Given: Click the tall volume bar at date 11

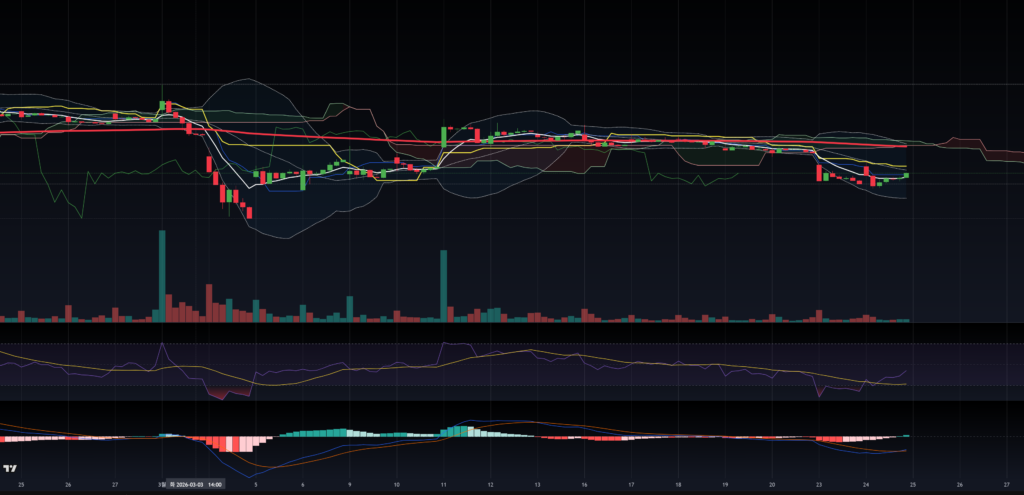Looking at the screenshot, I should 442,286.
